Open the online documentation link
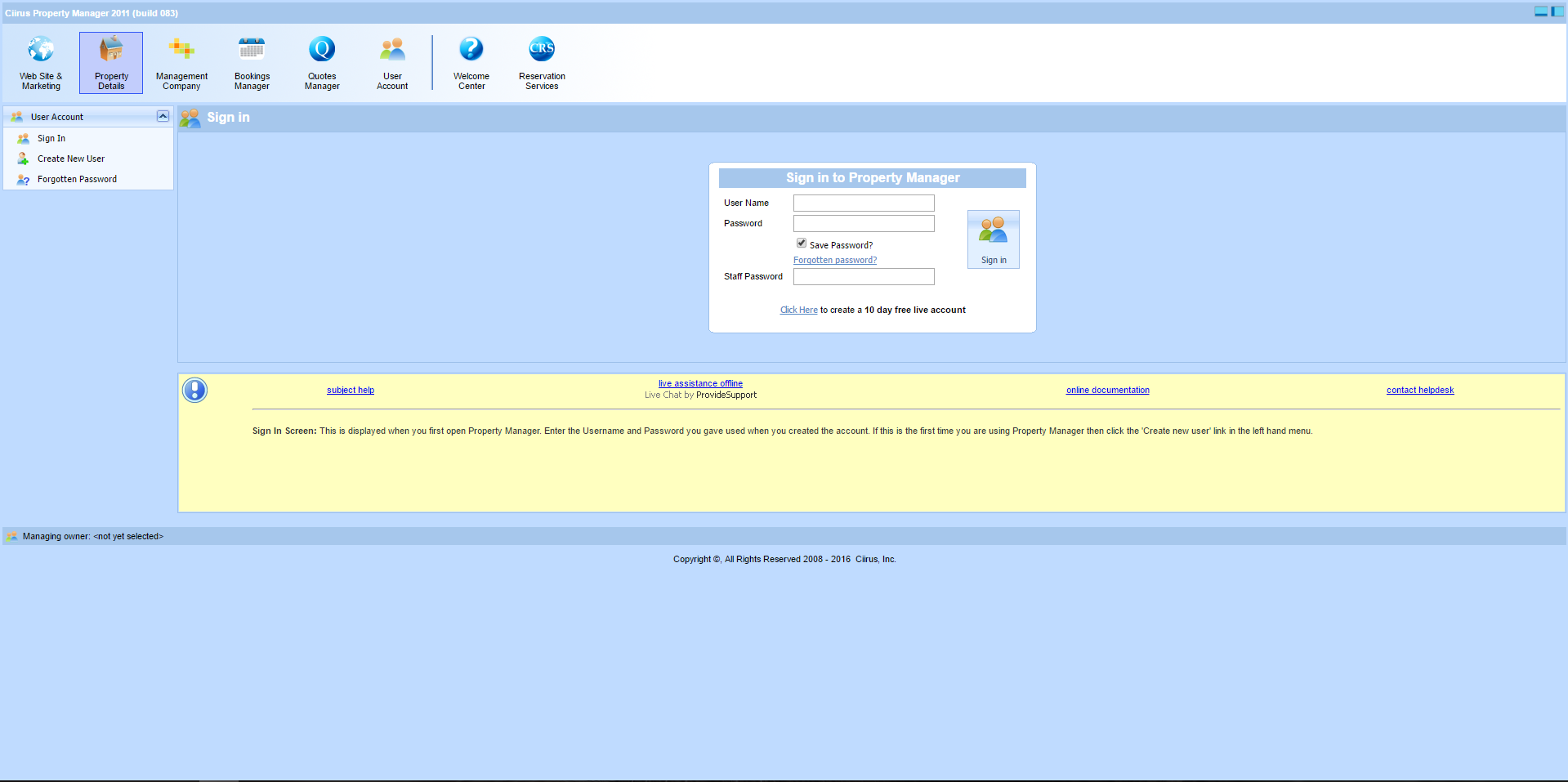The width and height of the screenshot is (1568, 782). tap(1107, 391)
